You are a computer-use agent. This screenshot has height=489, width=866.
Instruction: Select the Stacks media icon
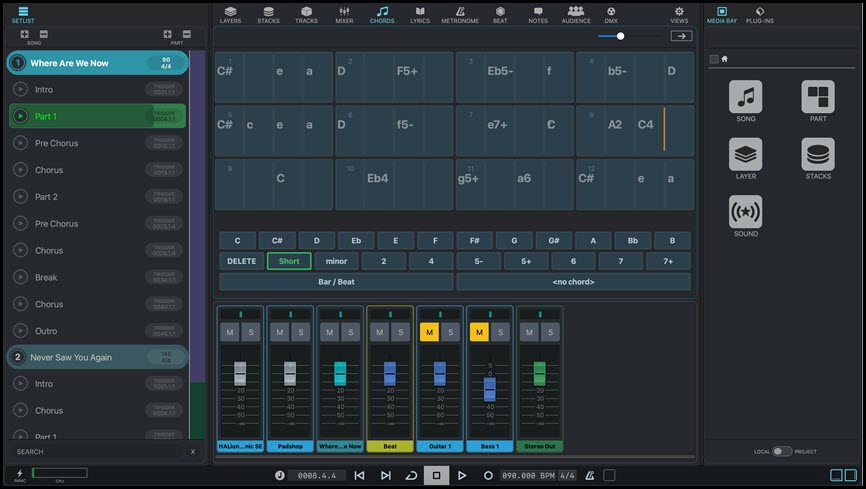pos(818,154)
